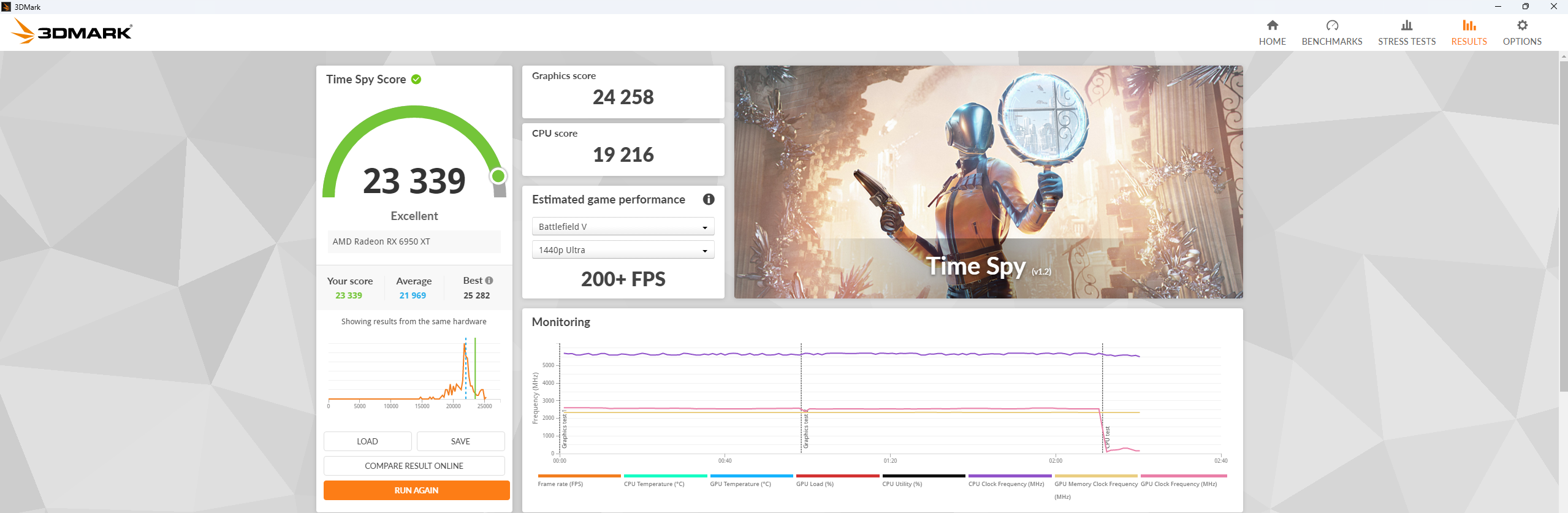Image resolution: width=1568 pixels, height=513 pixels.
Task: Minimize the 3DMark window
Action: tap(1498, 7)
